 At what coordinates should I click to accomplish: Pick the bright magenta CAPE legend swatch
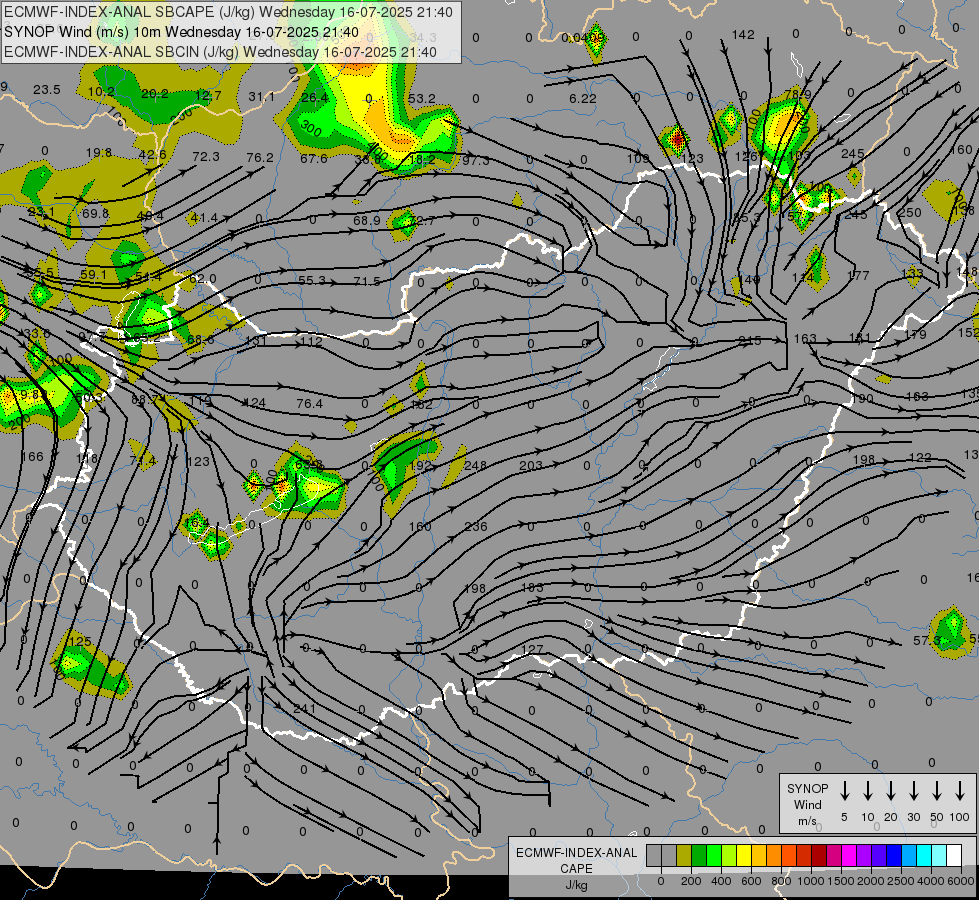(849, 855)
